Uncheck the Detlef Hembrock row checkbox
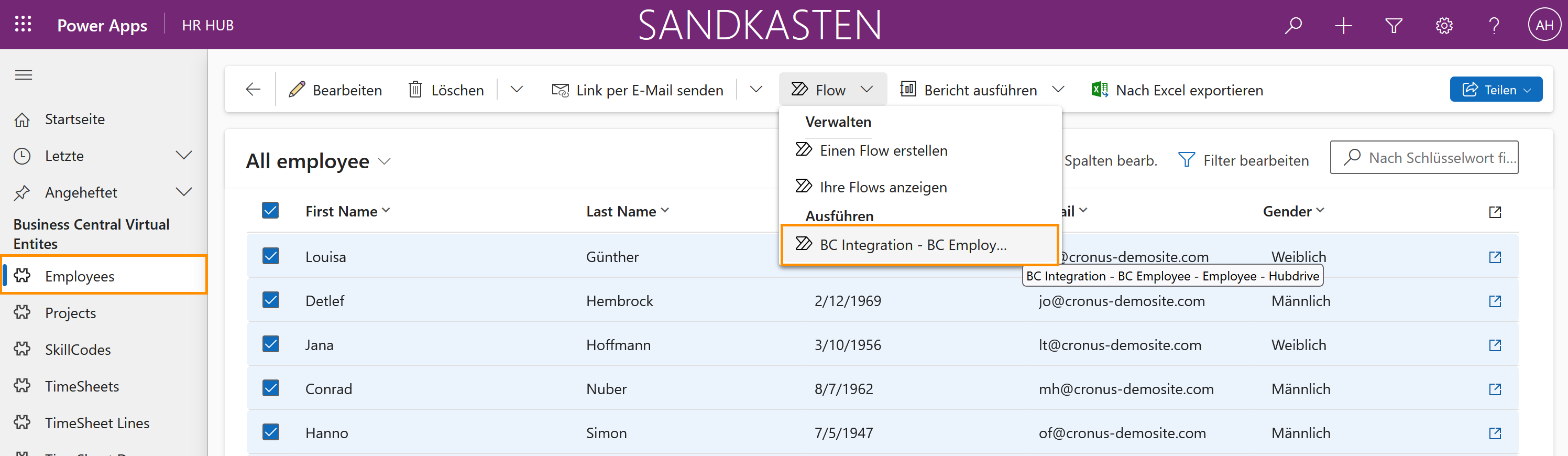The height and width of the screenshot is (456, 1568). tap(270, 300)
